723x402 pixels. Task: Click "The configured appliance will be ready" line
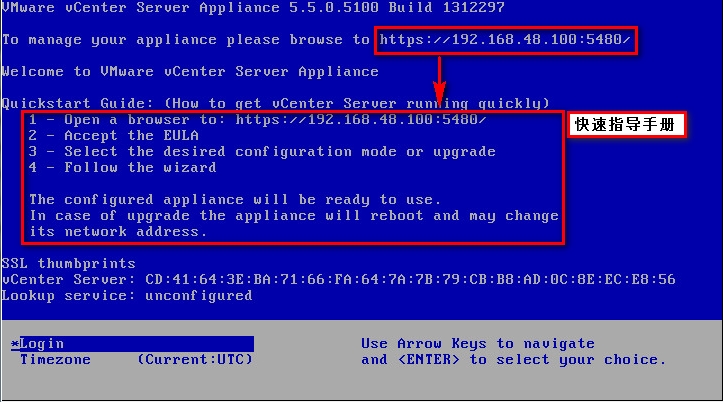click(x=235, y=200)
